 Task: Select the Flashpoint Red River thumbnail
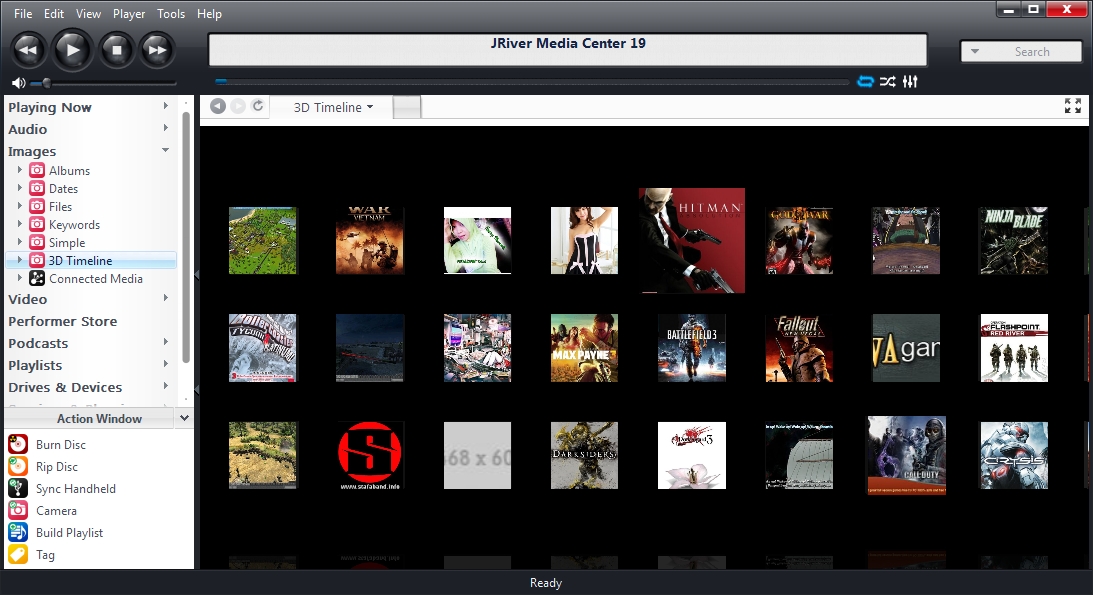coord(1014,348)
